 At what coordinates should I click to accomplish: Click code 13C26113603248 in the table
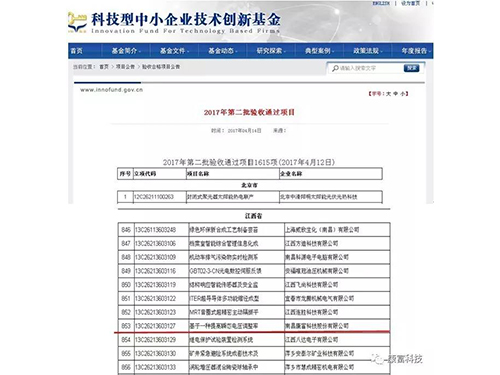(x=155, y=230)
